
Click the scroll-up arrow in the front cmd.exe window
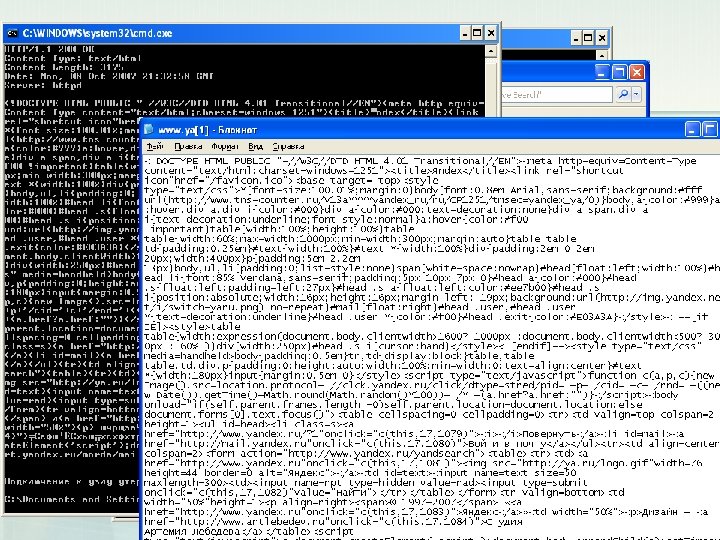[491, 51]
